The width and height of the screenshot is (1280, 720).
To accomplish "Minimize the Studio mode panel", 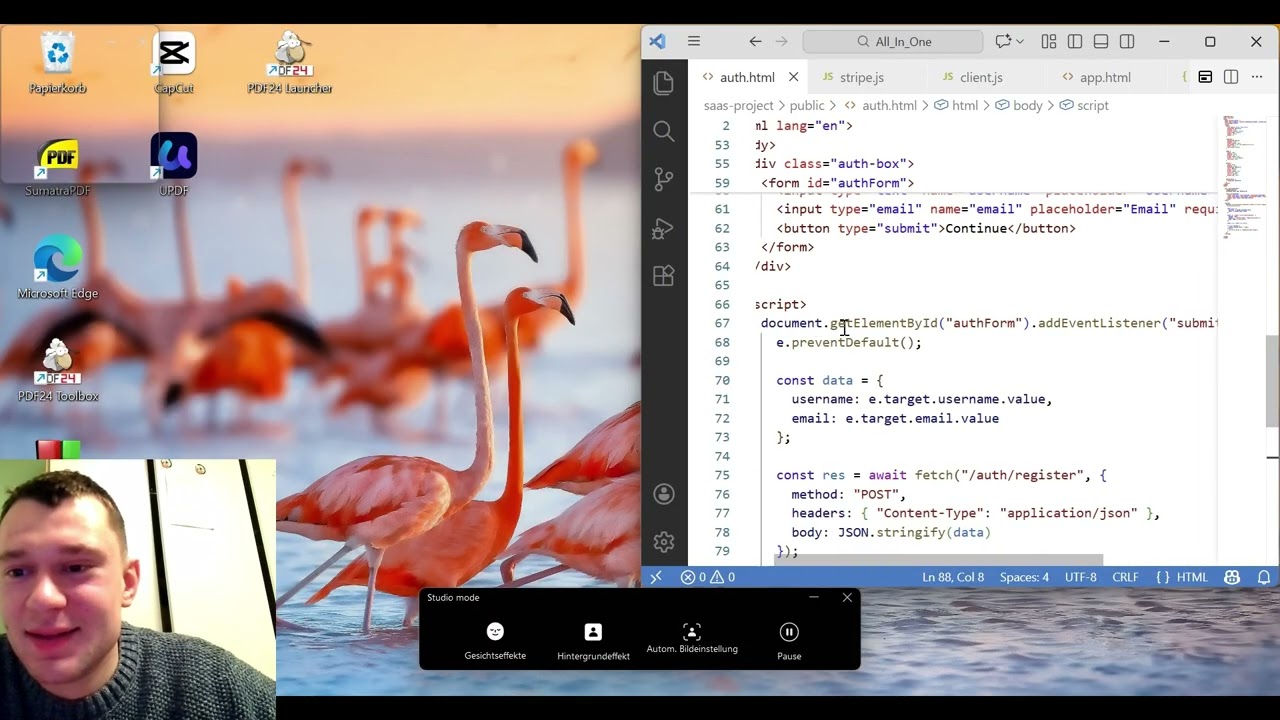I will tap(814, 597).
